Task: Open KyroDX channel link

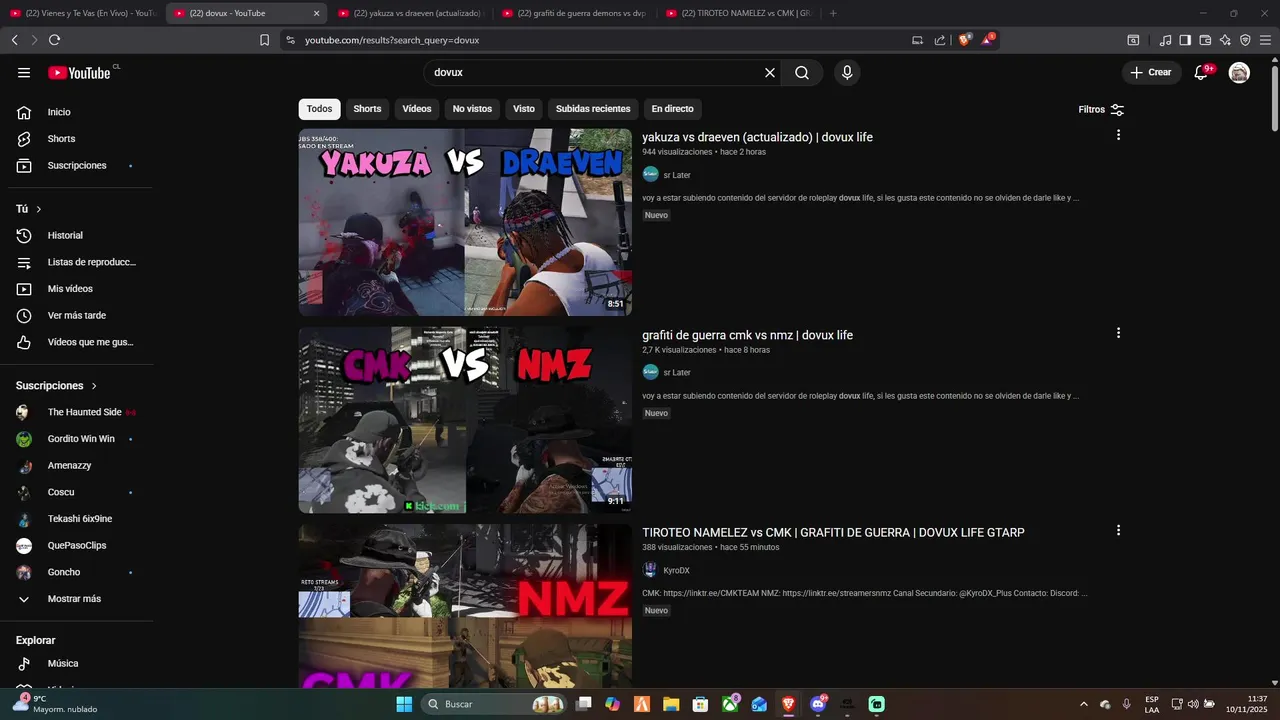Action: [676, 570]
